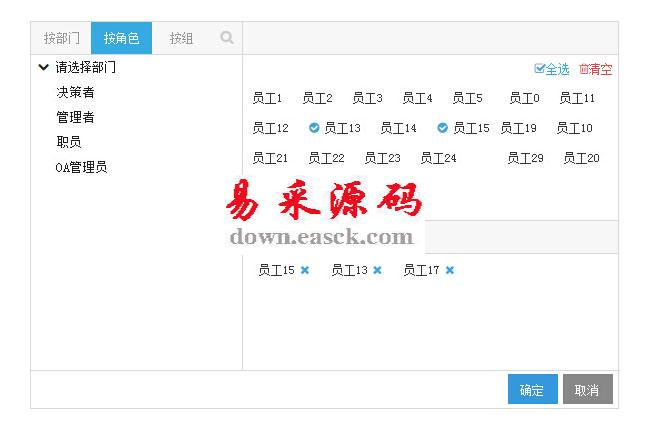This screenshot has height=431, width=650.
Task: Uncheck the checkmark beside 员工13
Action: pyautogui.click(x=314, y=128)
